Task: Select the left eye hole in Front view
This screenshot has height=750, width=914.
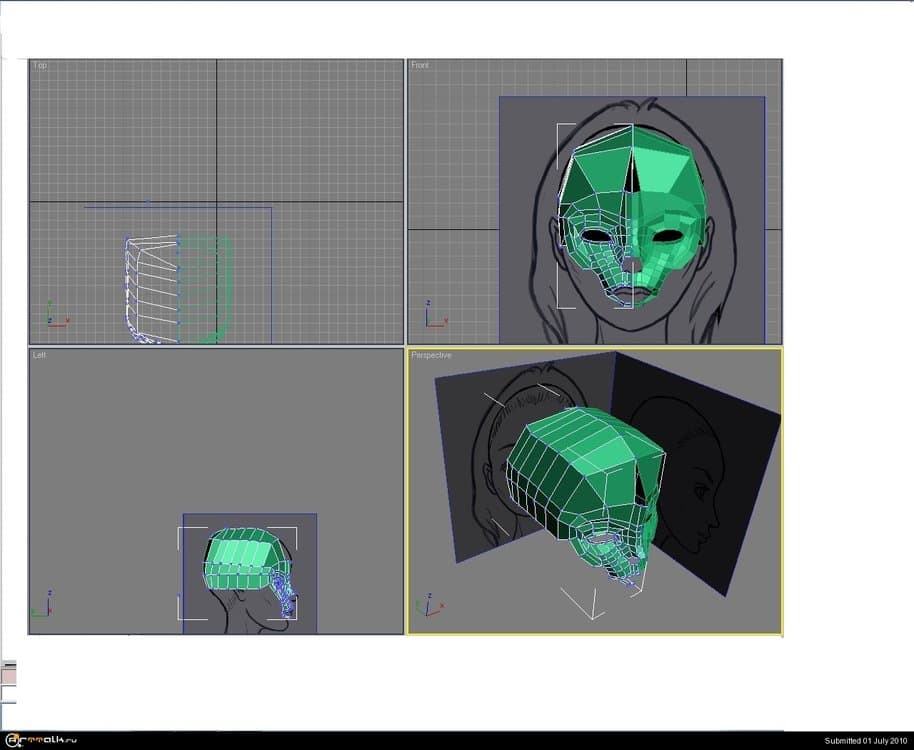Action: point(592,236)
